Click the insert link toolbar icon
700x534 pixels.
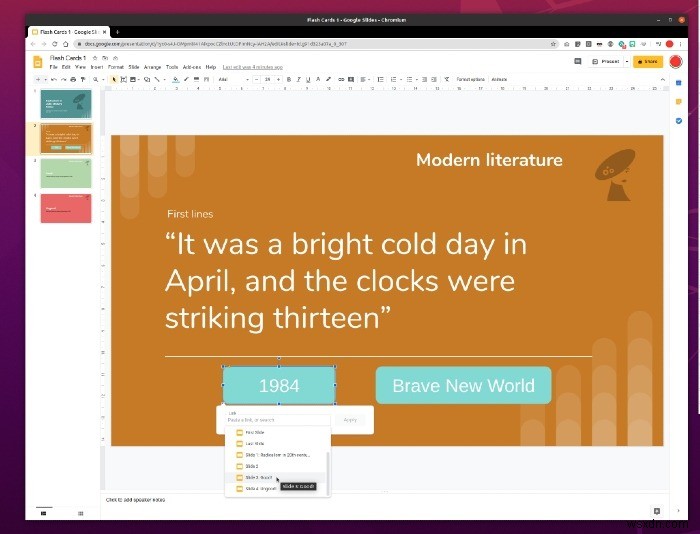341,79
